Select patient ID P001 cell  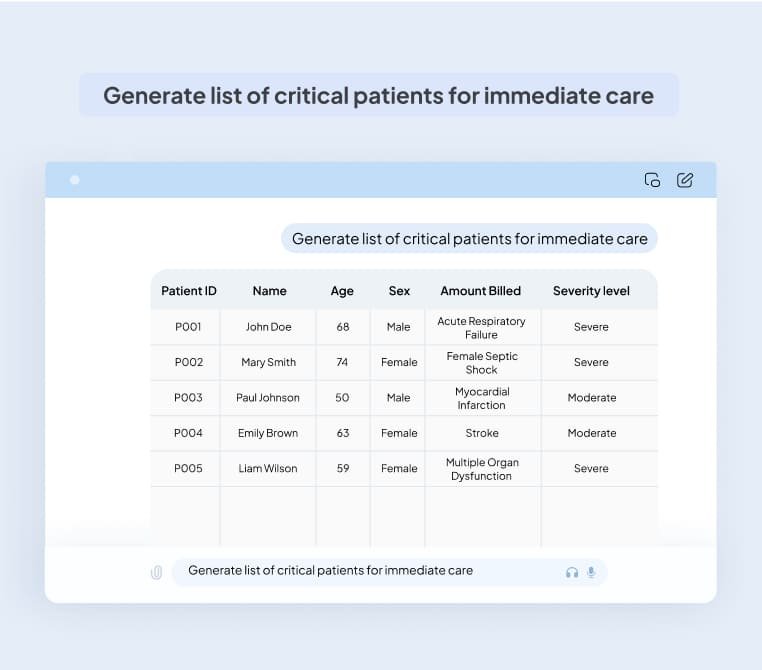[x=189, y=327]
